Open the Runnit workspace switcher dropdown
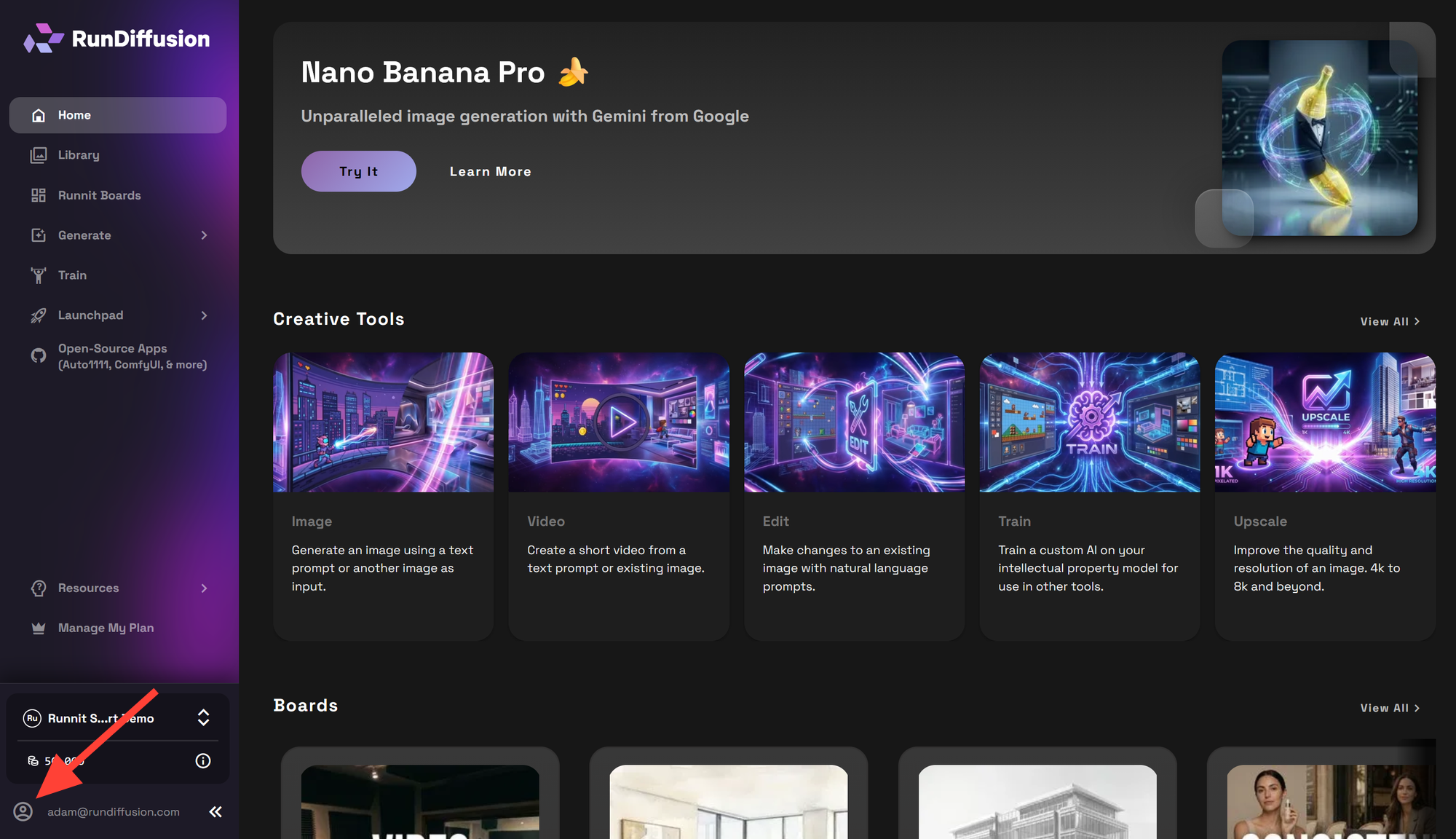The image size is (1456, 839). [x=203, y=718]
